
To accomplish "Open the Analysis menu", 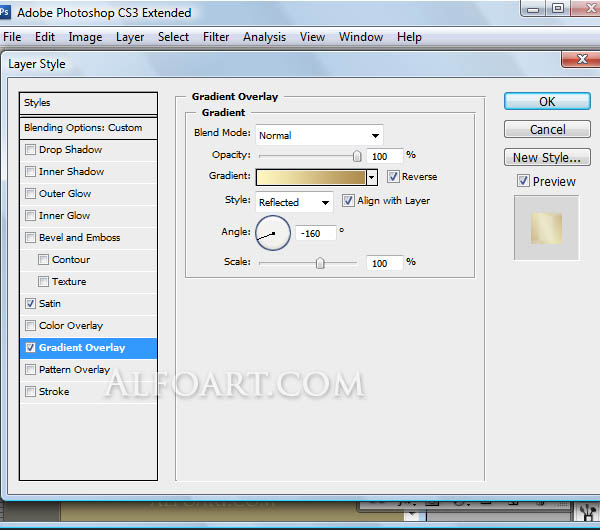I will click(x=264, y=37).
